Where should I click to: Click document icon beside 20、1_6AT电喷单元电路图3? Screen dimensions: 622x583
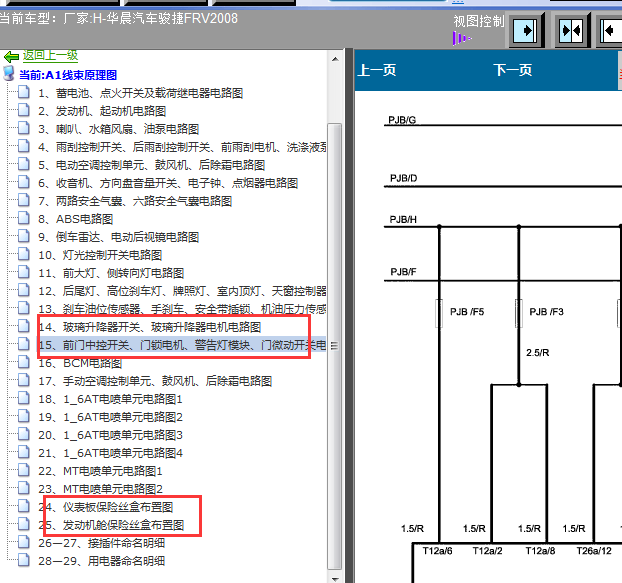pyautogui.click(x=23, y=433)
